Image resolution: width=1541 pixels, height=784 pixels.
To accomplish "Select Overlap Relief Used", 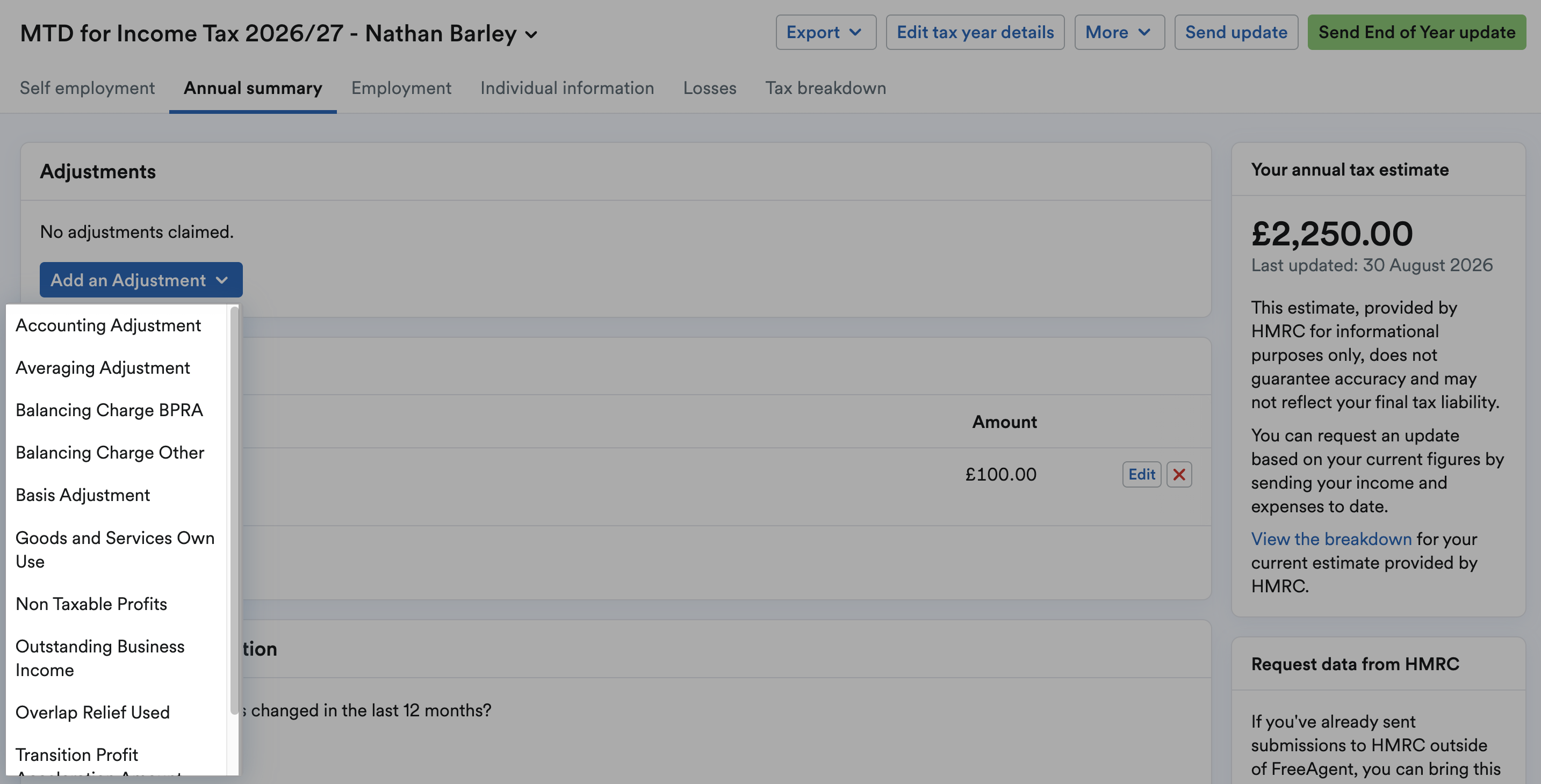I will click(117, 713).
